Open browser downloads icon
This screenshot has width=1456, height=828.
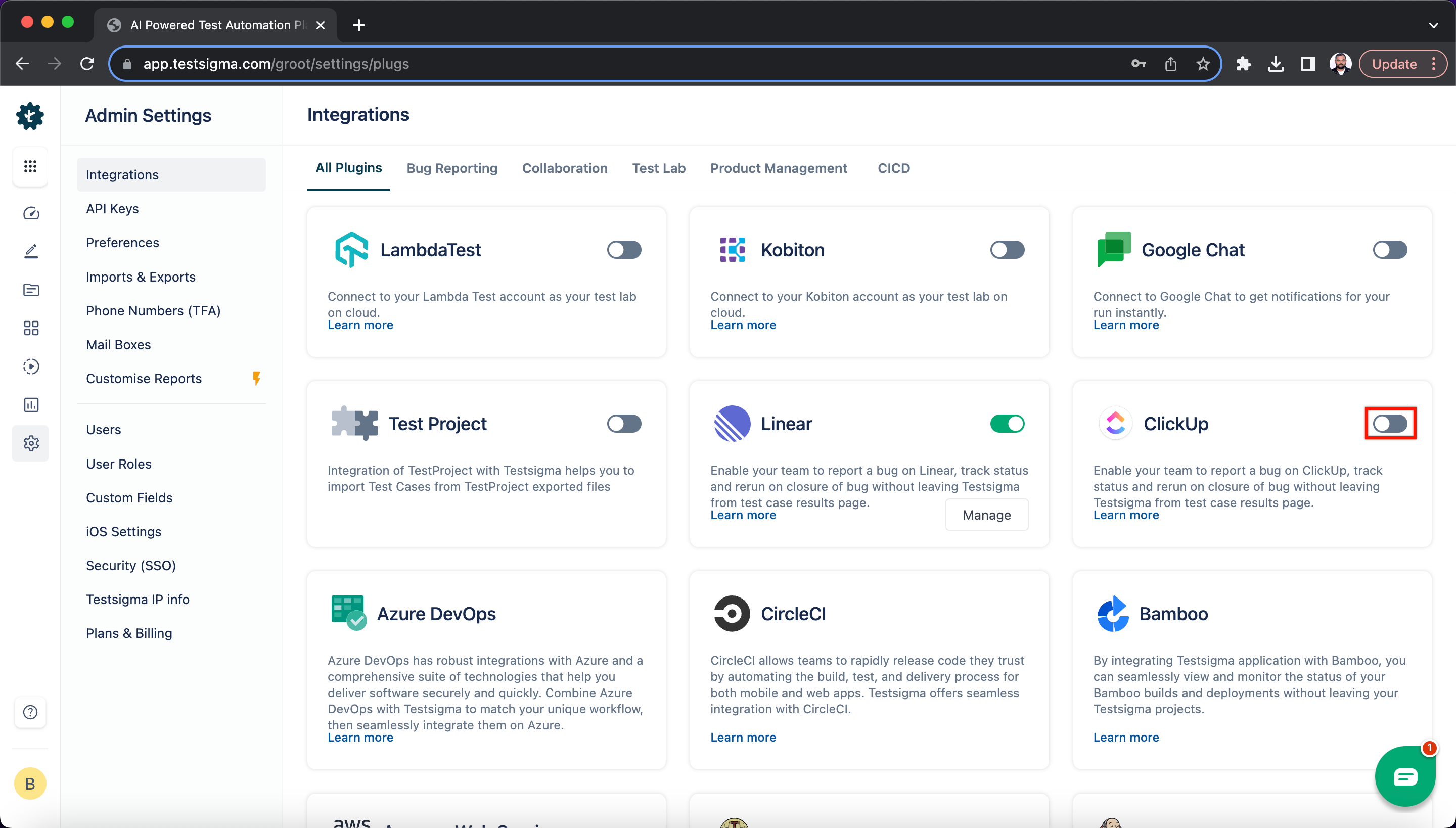tap(1276, 64)
